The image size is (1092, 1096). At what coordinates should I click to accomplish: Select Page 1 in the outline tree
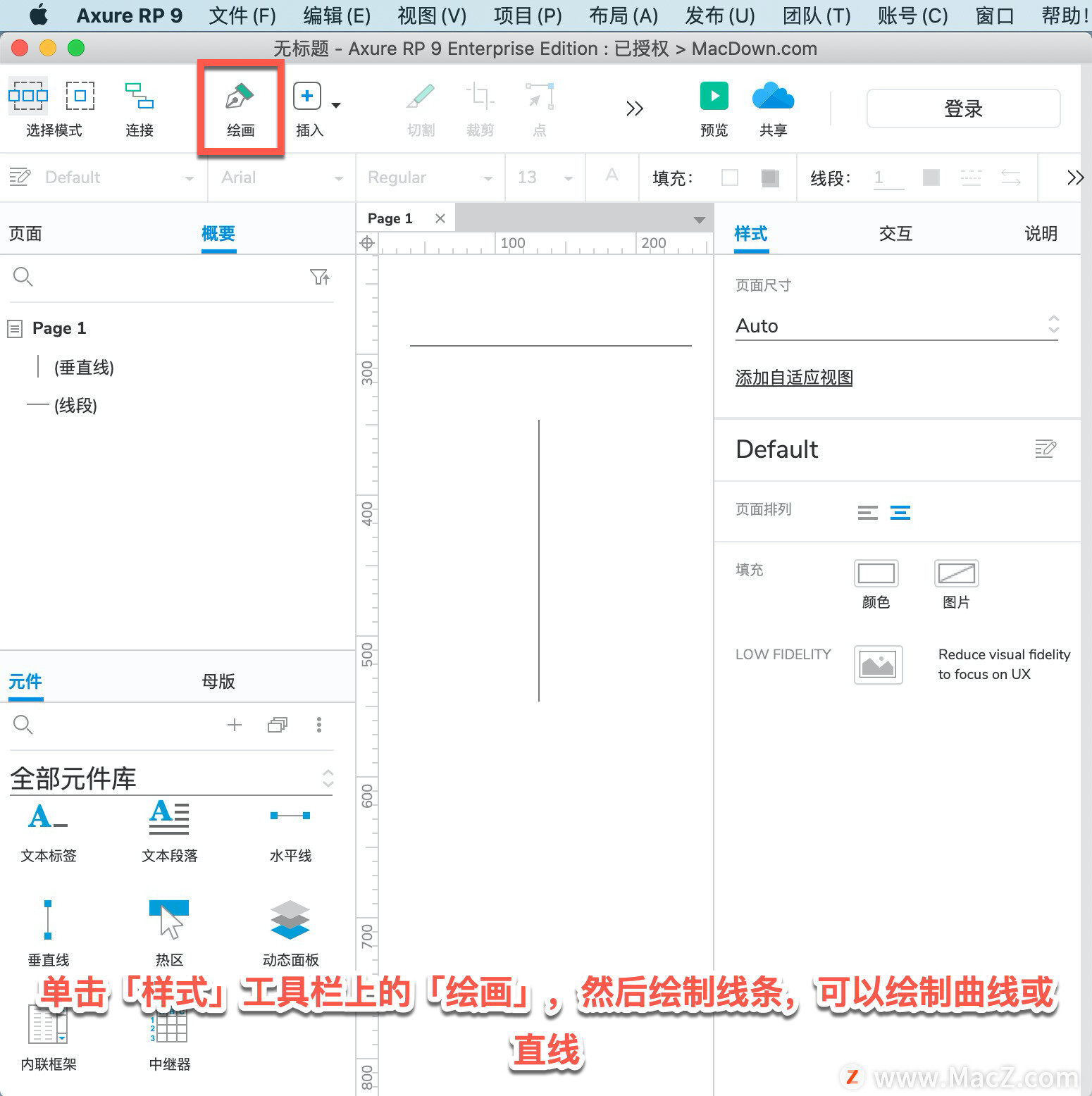pos(59,328)
